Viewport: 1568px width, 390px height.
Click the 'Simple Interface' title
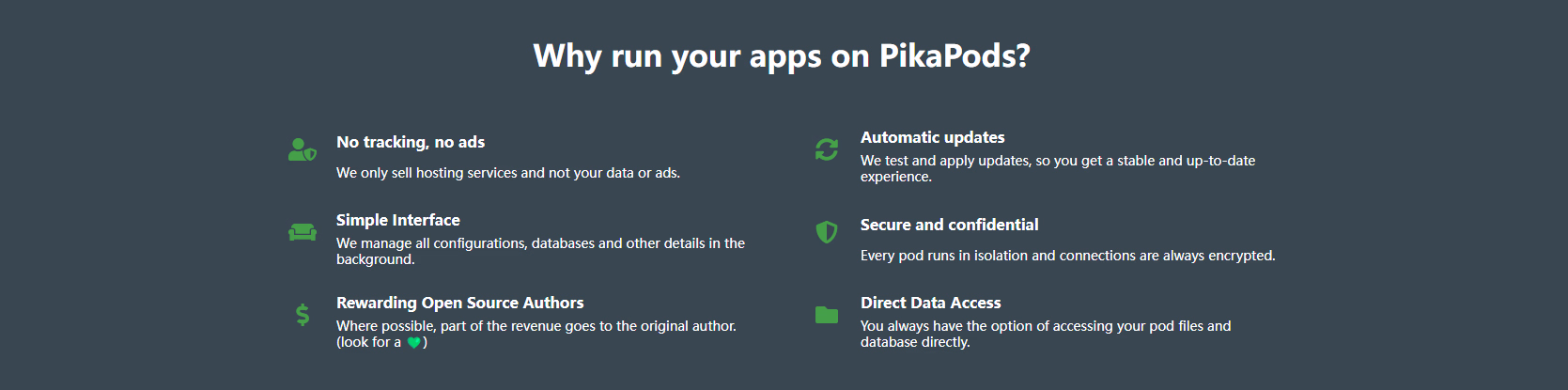point(398,220)
